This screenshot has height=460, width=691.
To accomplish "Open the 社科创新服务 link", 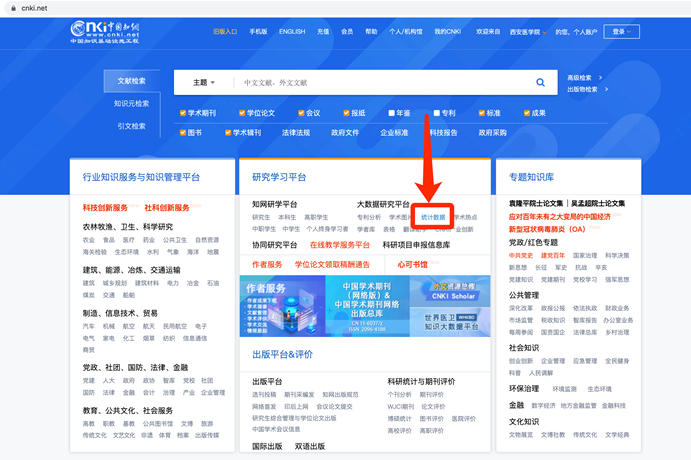I will (167, 208).
